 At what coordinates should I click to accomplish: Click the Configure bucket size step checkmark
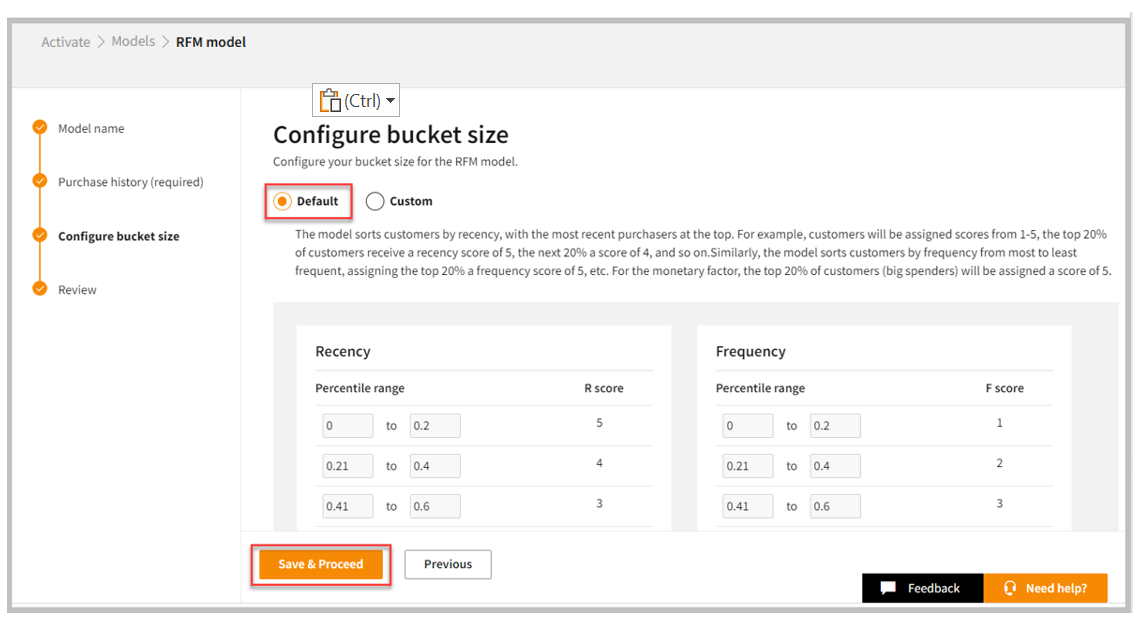tap(40, 236)
